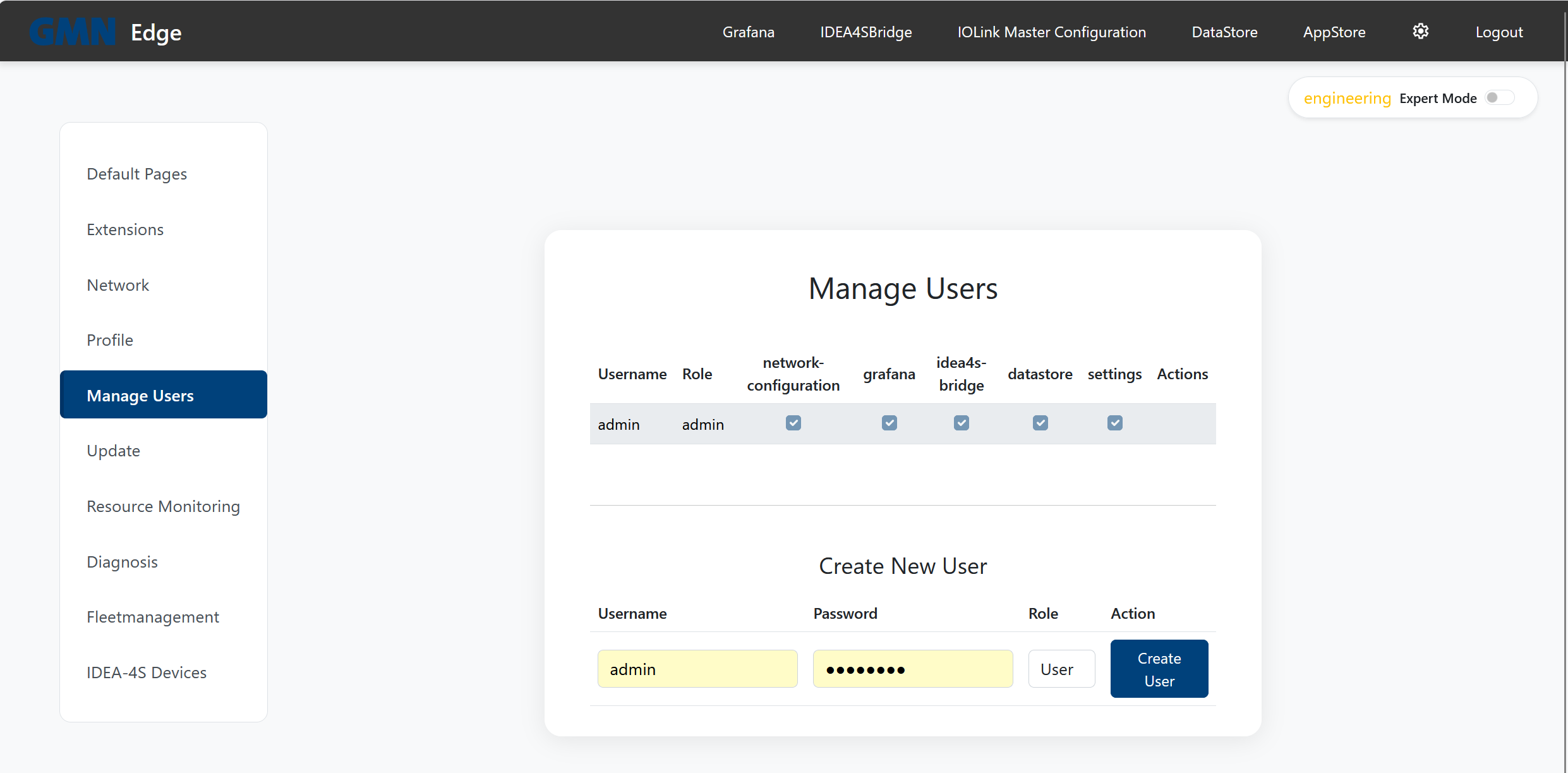Open the Profile section
The image size is (1568, 773).
coord(110,339)
